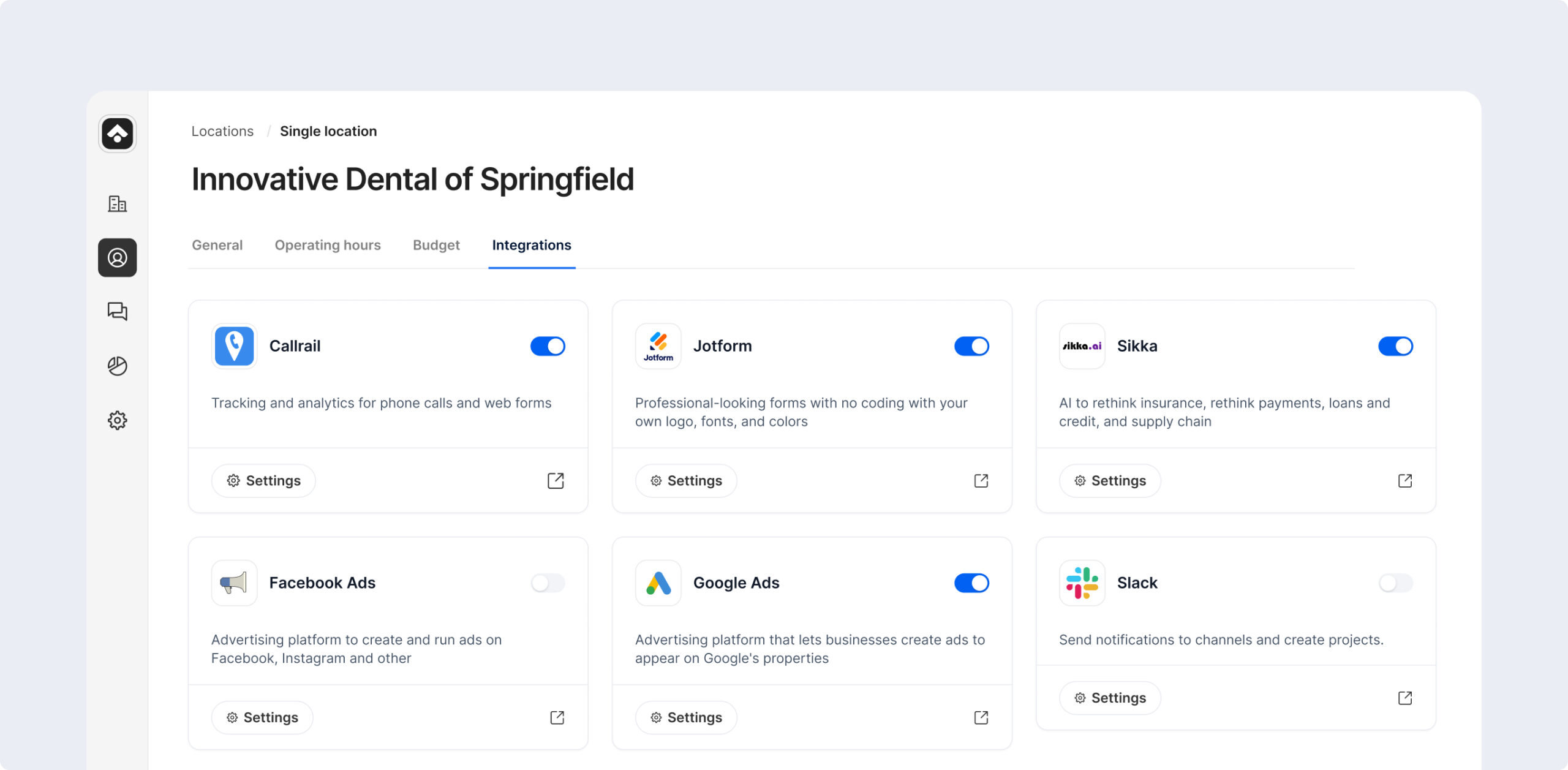
Task: Open the General tab
Action: coord(217,245)
